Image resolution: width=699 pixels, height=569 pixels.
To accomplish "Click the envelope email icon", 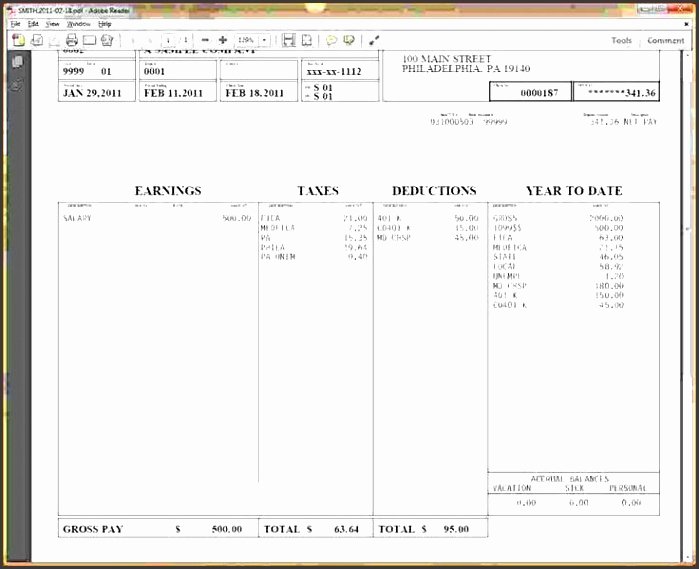I will [90, 40].
